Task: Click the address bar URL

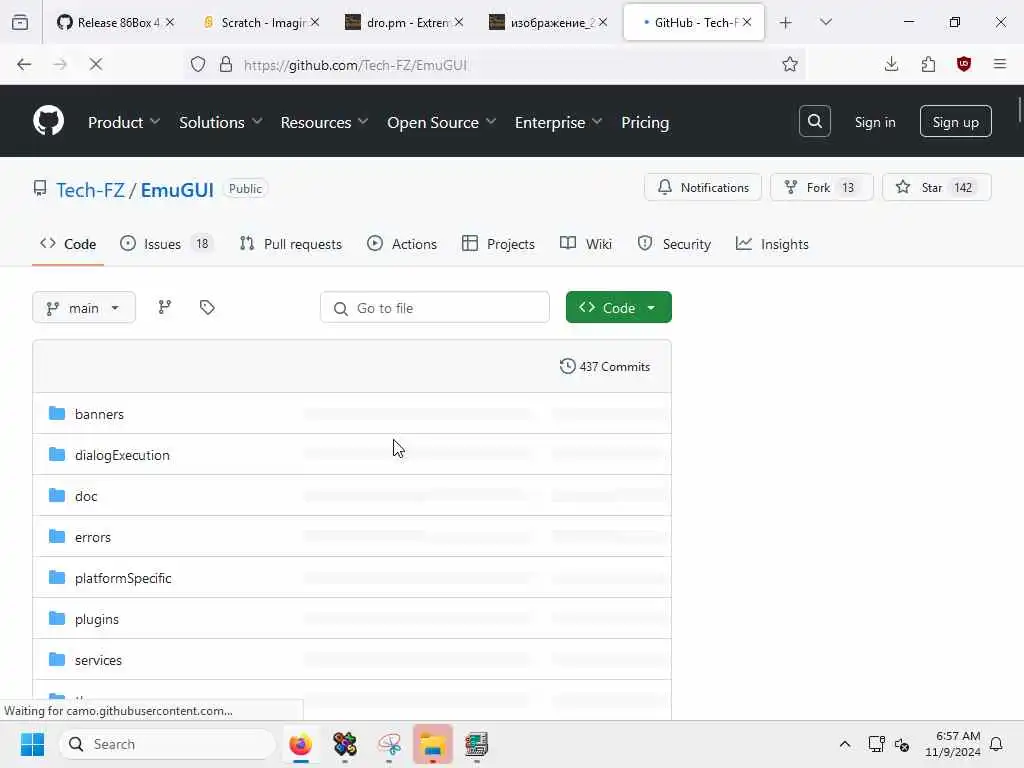Action: pyautogui.click(x=355, y=65)
